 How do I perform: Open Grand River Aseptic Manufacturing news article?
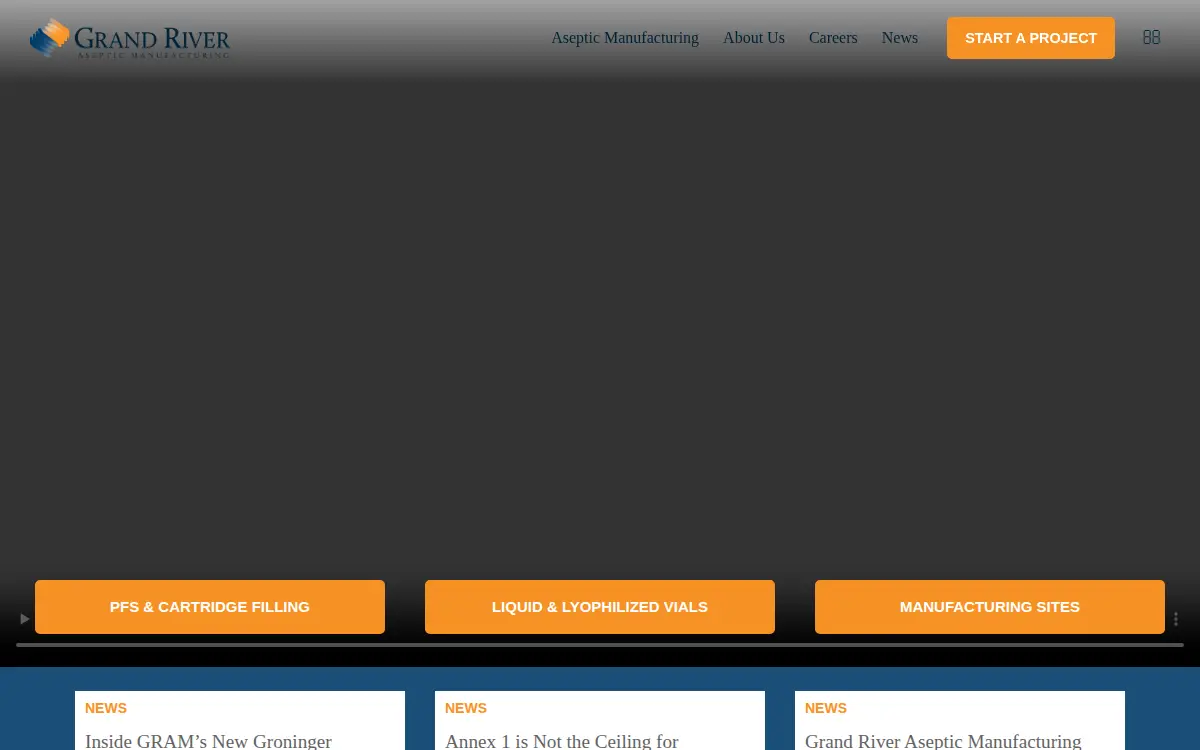[x=943, y=741]
